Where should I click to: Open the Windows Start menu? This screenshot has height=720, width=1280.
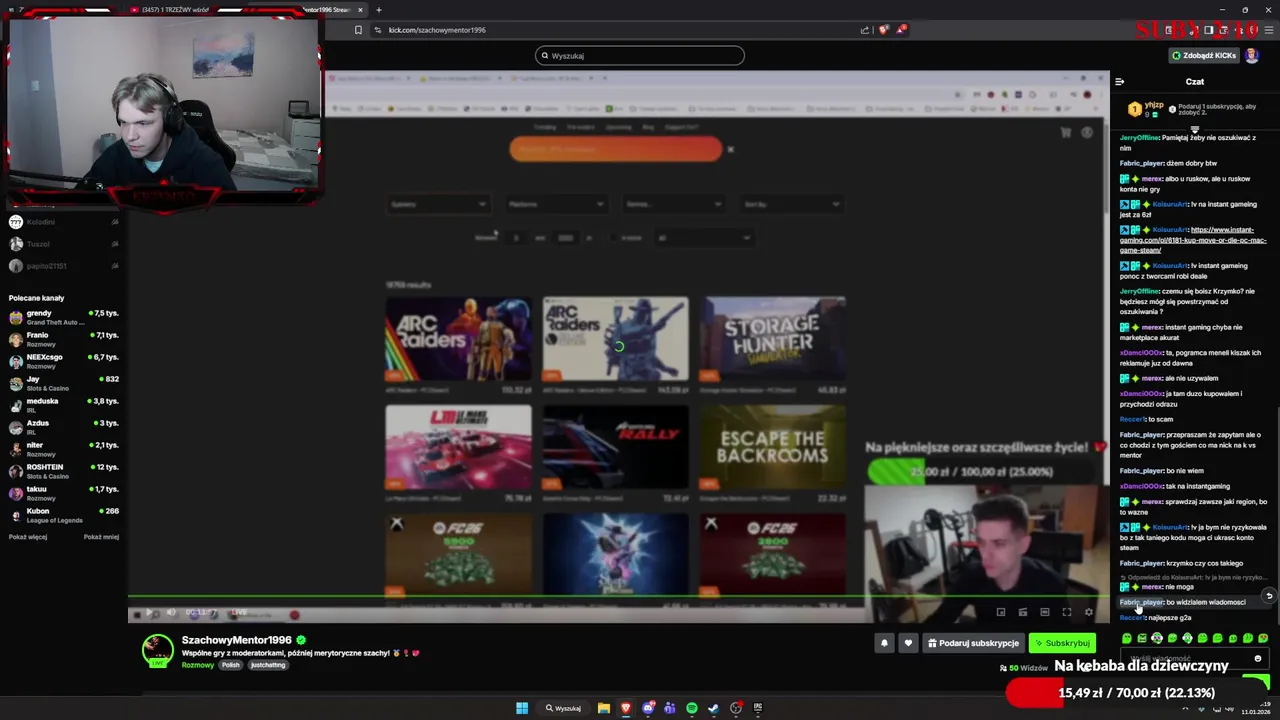(522, 708)
